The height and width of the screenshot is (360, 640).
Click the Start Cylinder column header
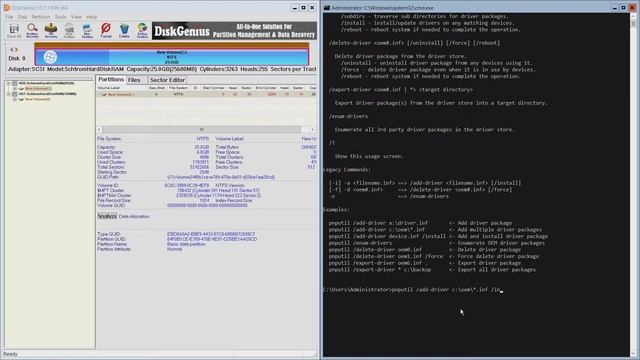pyautogui.click(x=213, y=88)
